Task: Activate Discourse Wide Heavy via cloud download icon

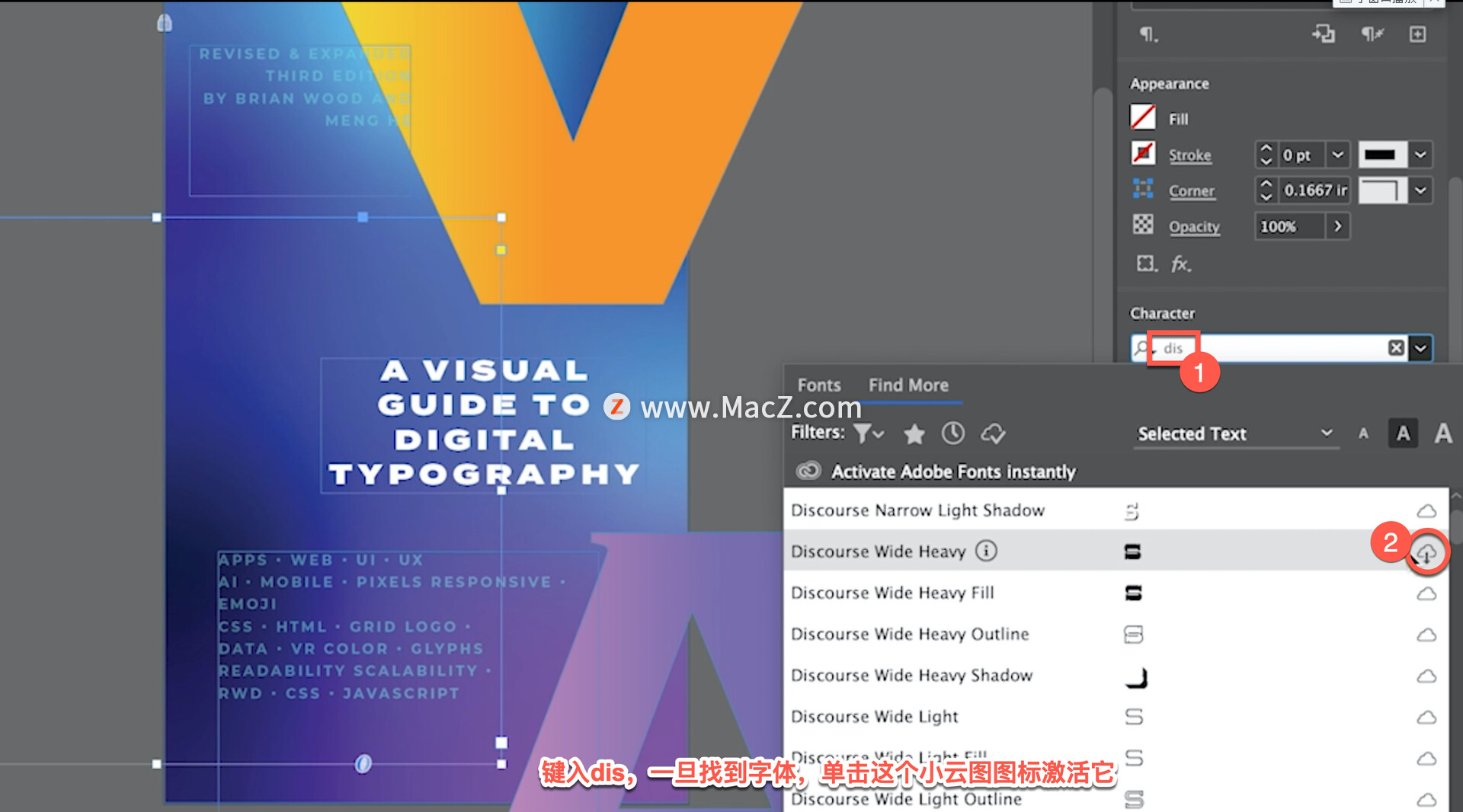Action: (x=1426, y=553)
